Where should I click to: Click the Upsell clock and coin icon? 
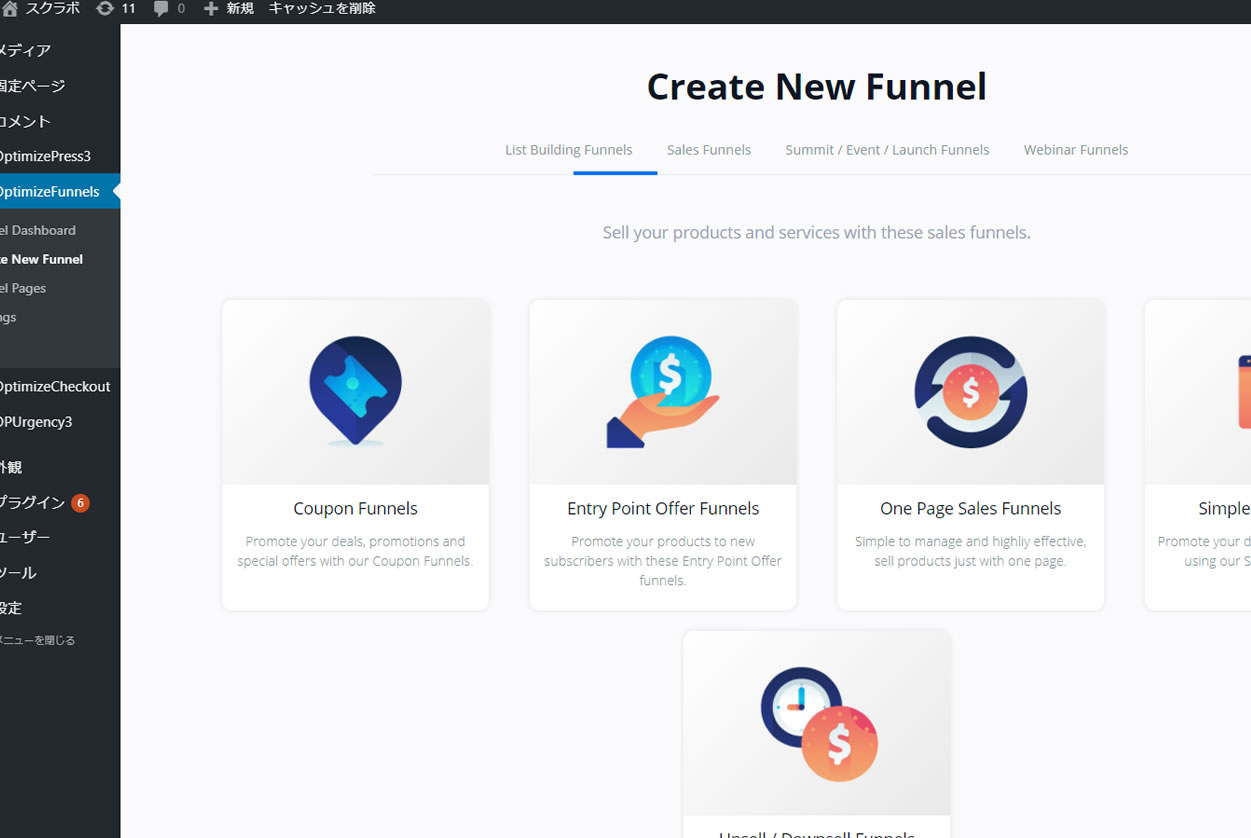click(819, 724)
